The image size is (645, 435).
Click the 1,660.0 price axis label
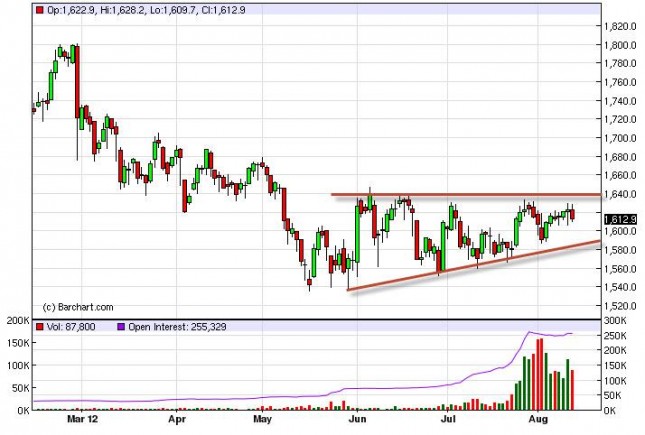[620, 175]
